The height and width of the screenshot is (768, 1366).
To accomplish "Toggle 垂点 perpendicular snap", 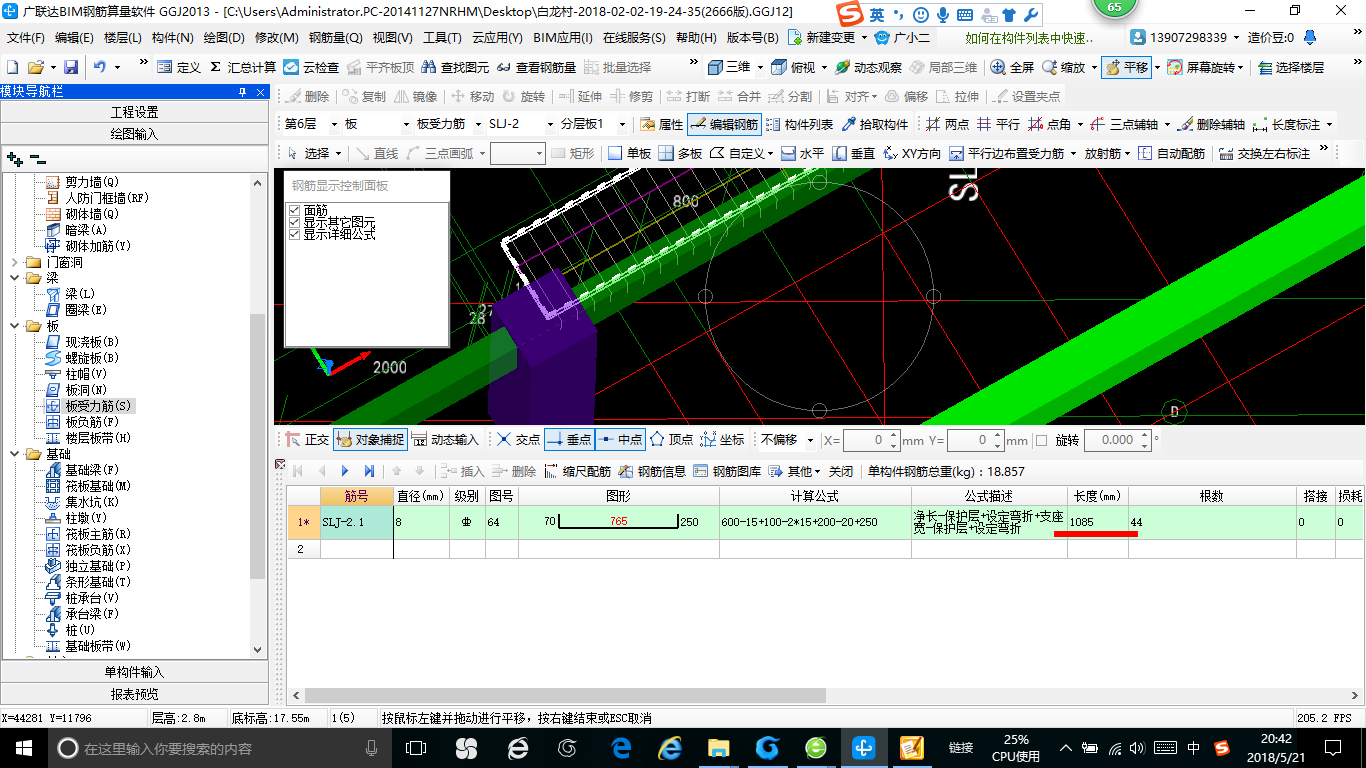I will click(569, 440).
